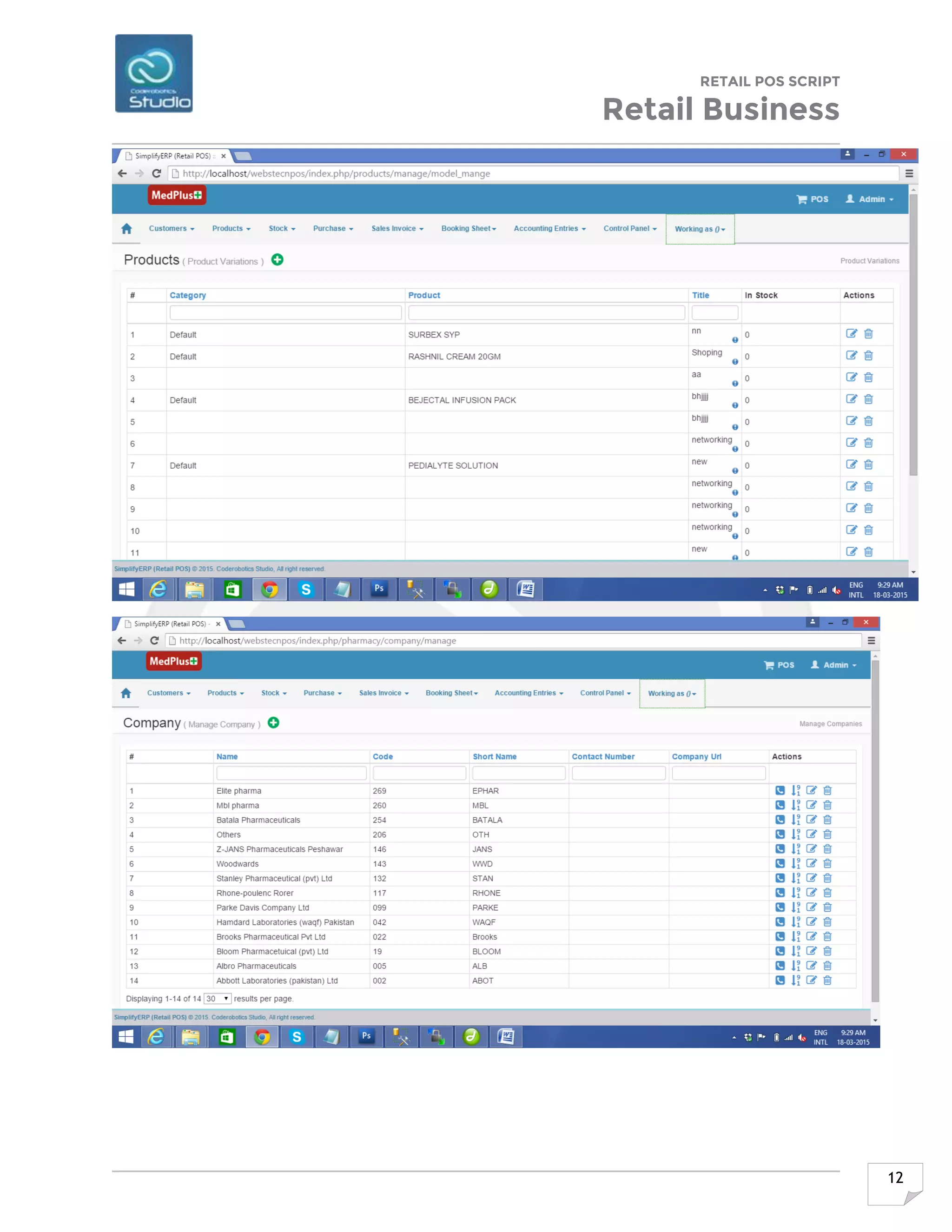Sort products by Product column
This screenshot has width=952, height=1232.
[424, 295]
